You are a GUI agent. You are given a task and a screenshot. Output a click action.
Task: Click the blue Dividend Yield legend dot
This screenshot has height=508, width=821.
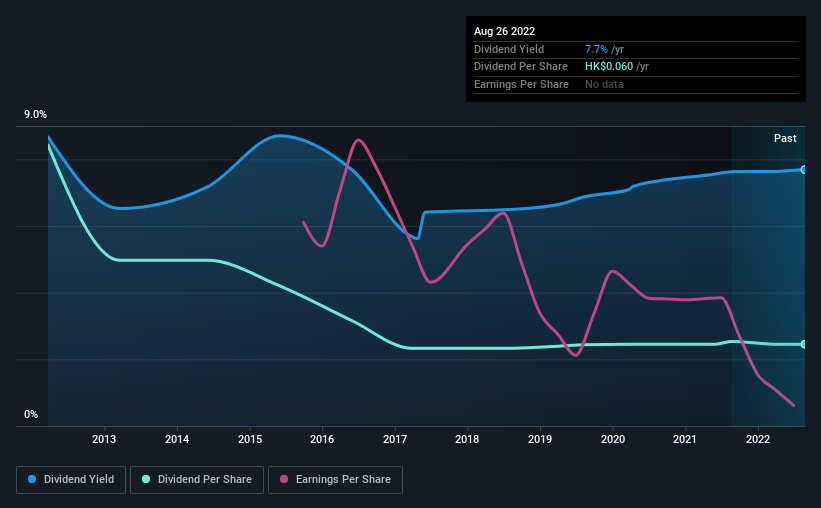point(32,479)
